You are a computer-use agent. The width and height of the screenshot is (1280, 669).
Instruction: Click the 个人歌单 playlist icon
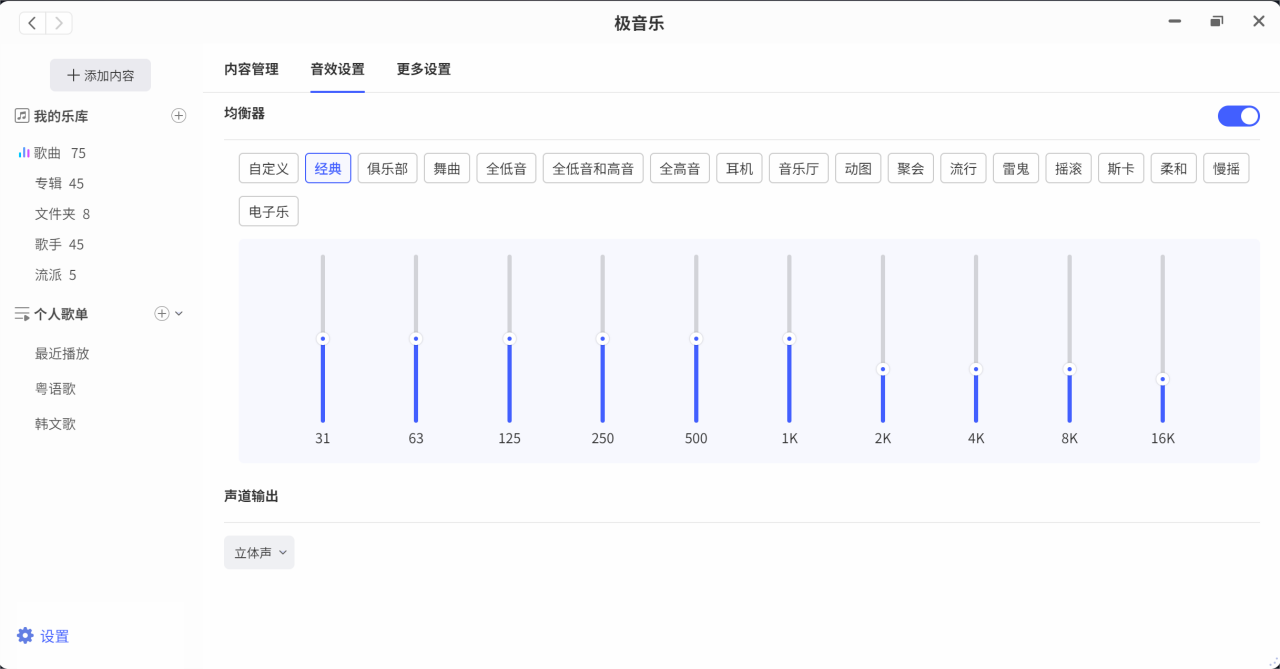pyautogui.click(x=22, y=314)
